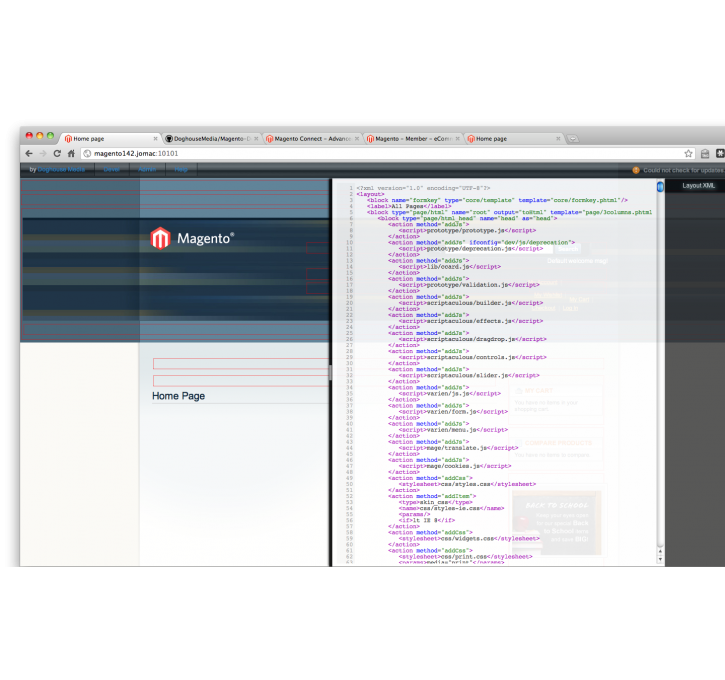725x680 pixels.
Task: Click the varien/menu.js script line
Action: click(x=453, y=430)
